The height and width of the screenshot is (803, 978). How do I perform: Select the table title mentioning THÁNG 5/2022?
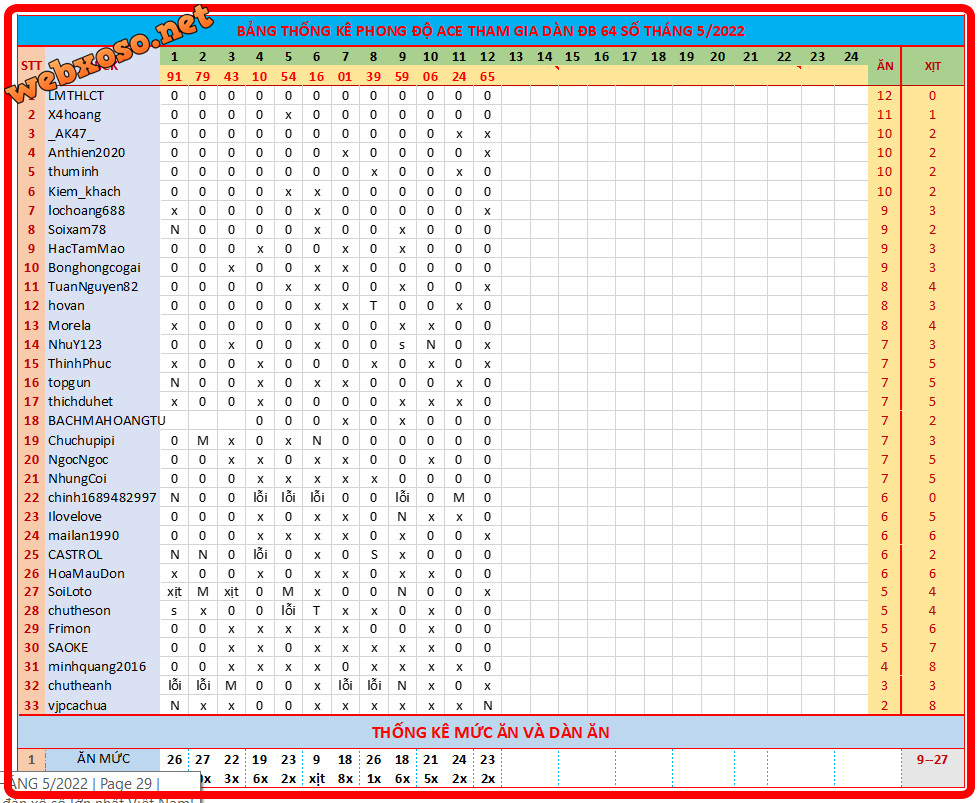[490, 31]
